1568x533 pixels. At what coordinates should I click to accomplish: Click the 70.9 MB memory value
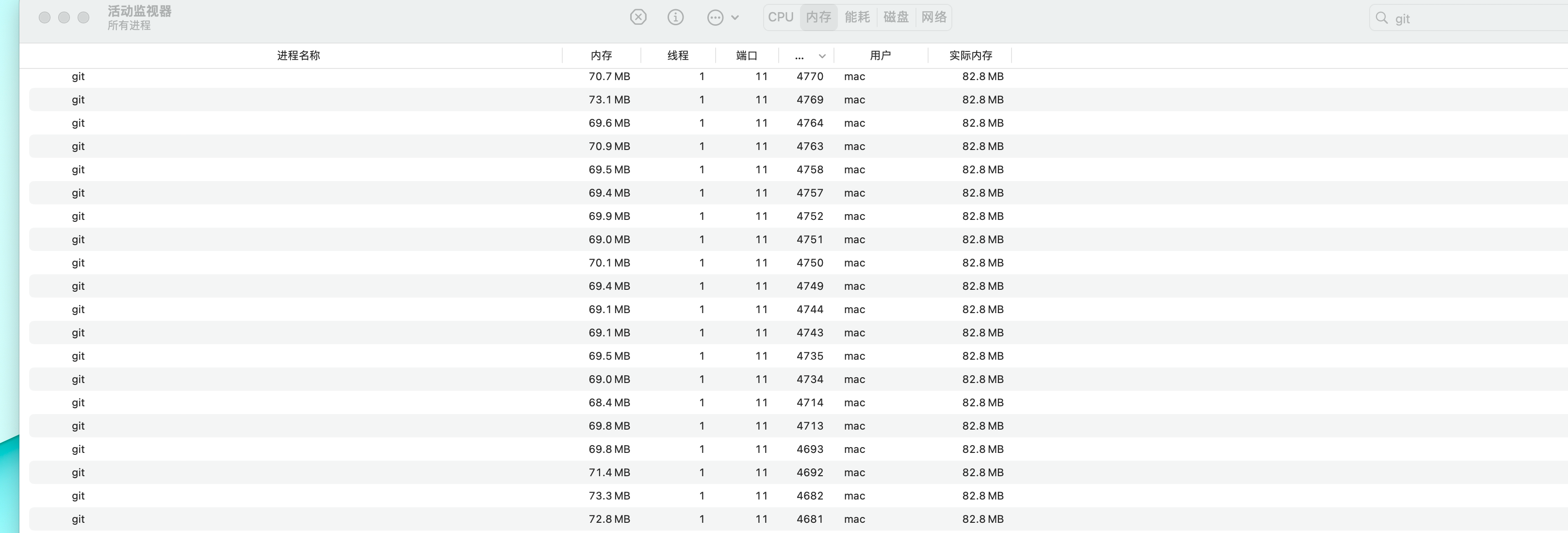[x=609, y=146]
